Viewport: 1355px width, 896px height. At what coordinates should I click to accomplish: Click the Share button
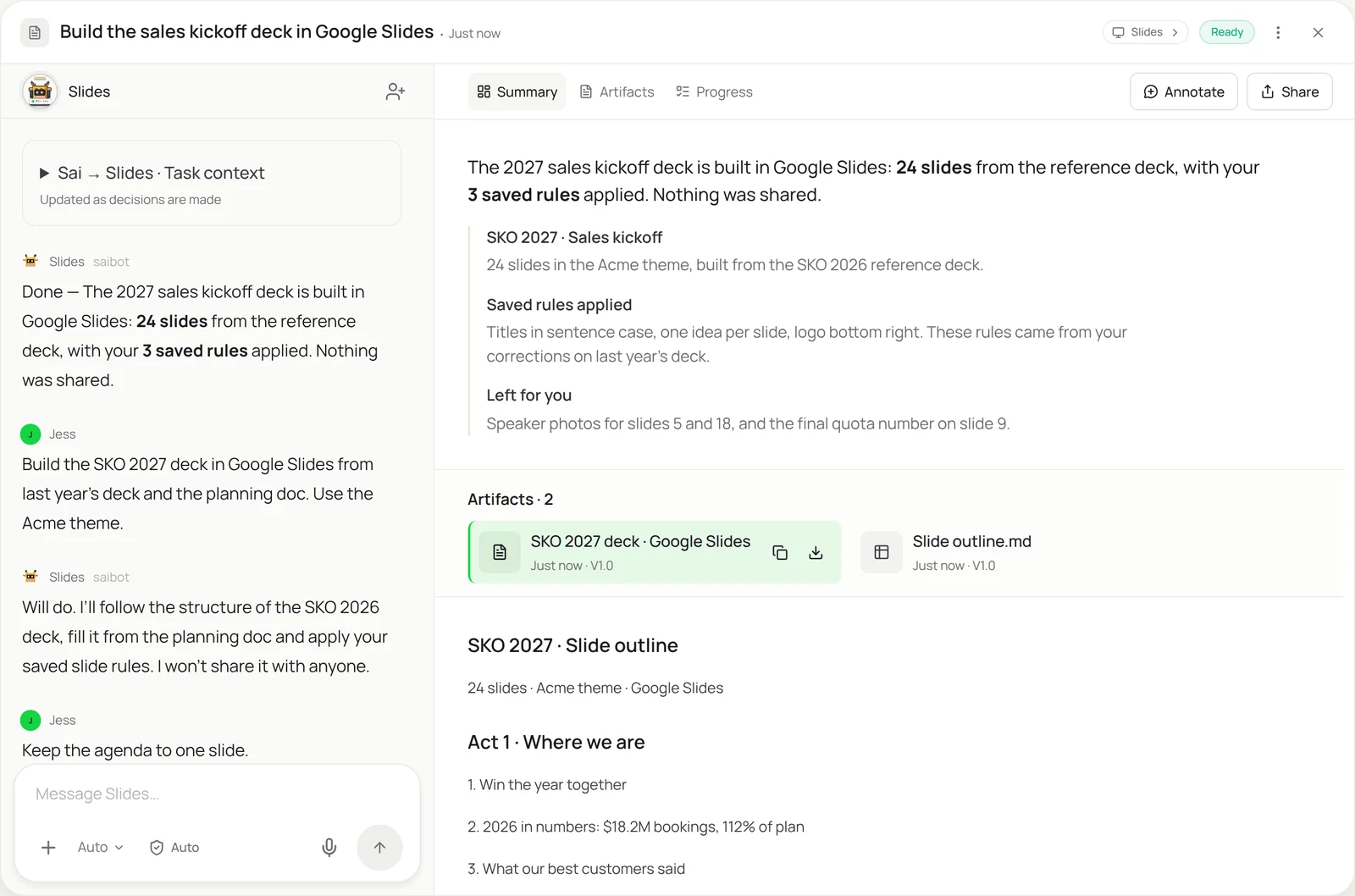1290,91
